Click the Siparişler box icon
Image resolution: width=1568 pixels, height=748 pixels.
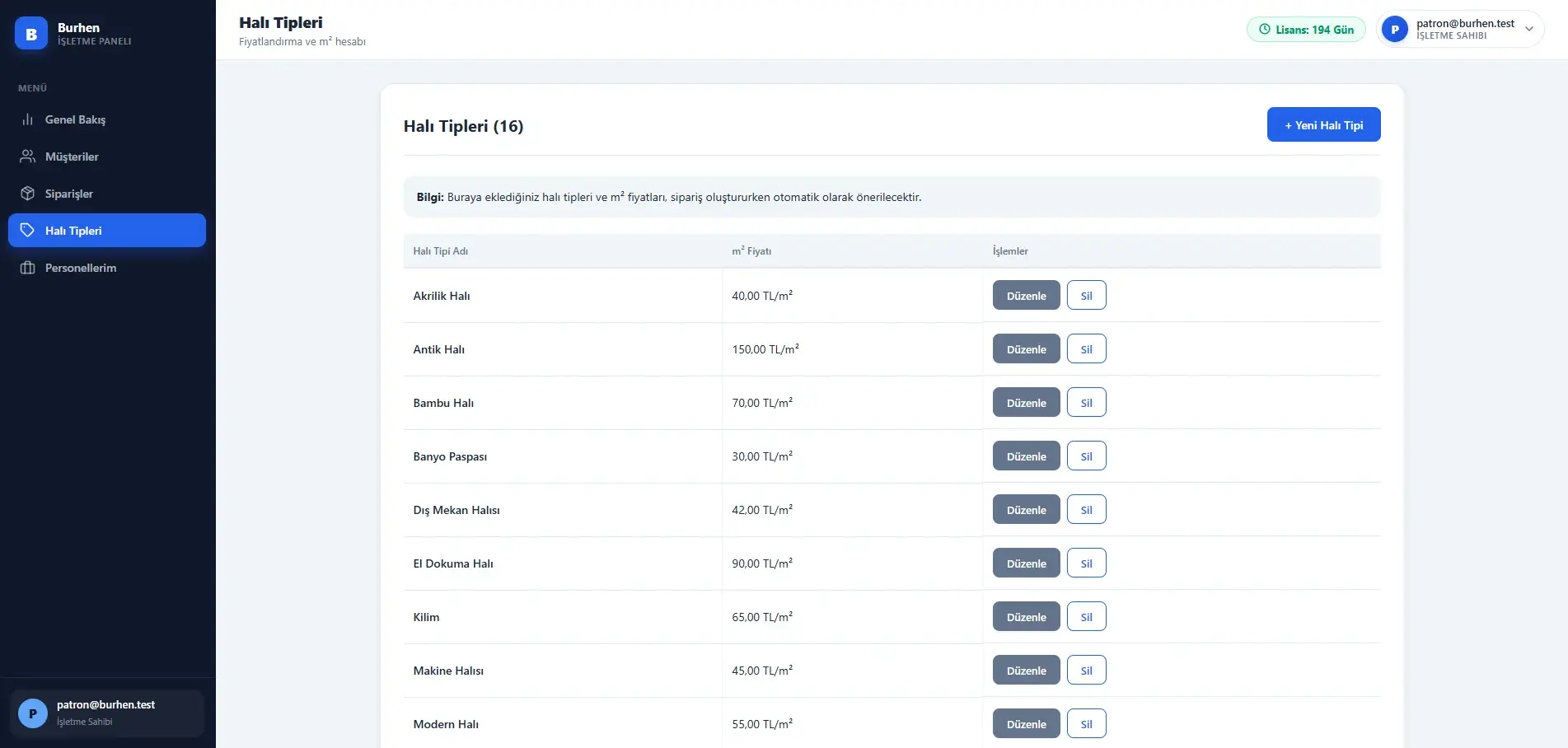point(28,194)
